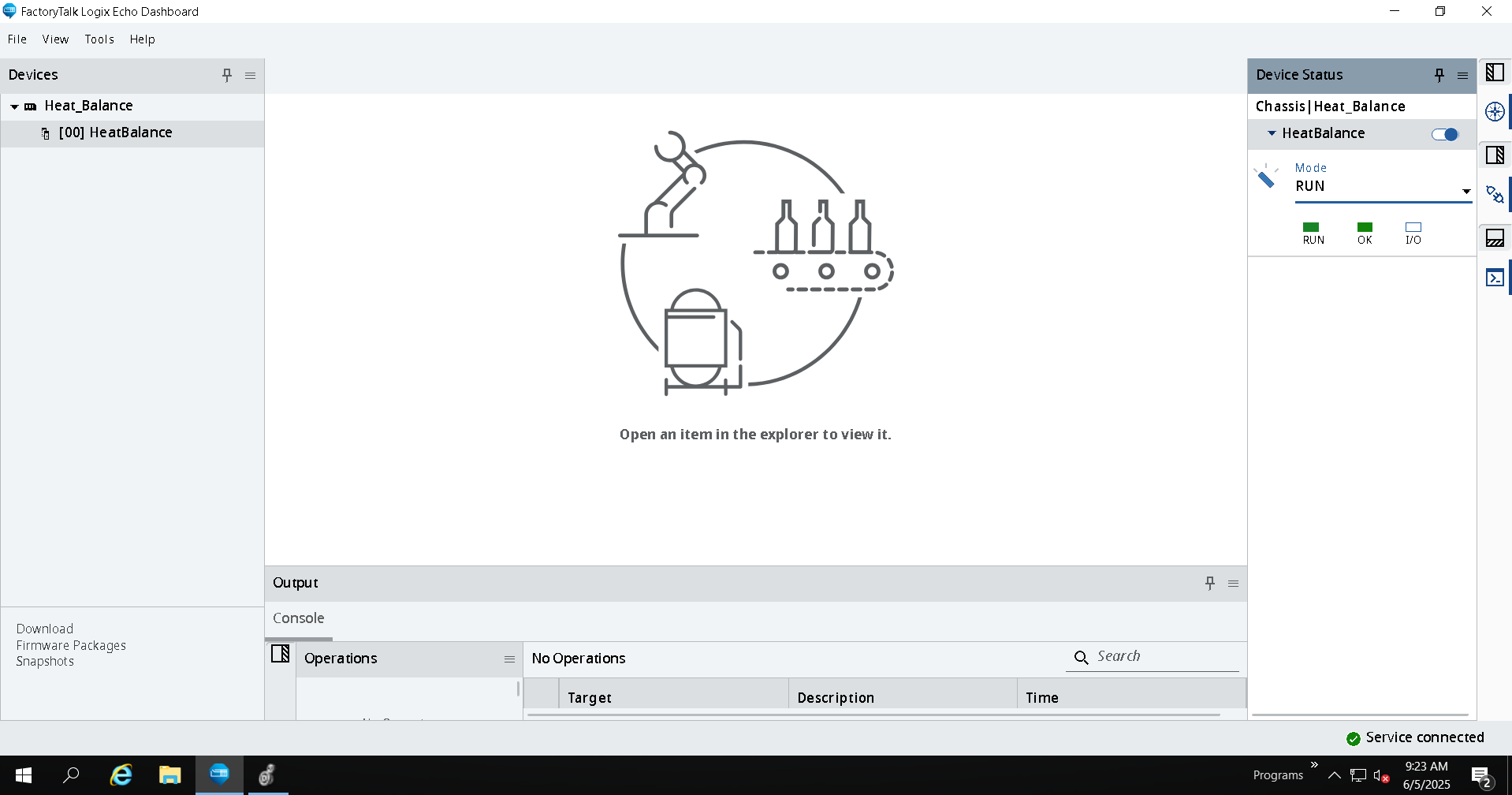Toggle the left panel layout icon

point(1495,73)
